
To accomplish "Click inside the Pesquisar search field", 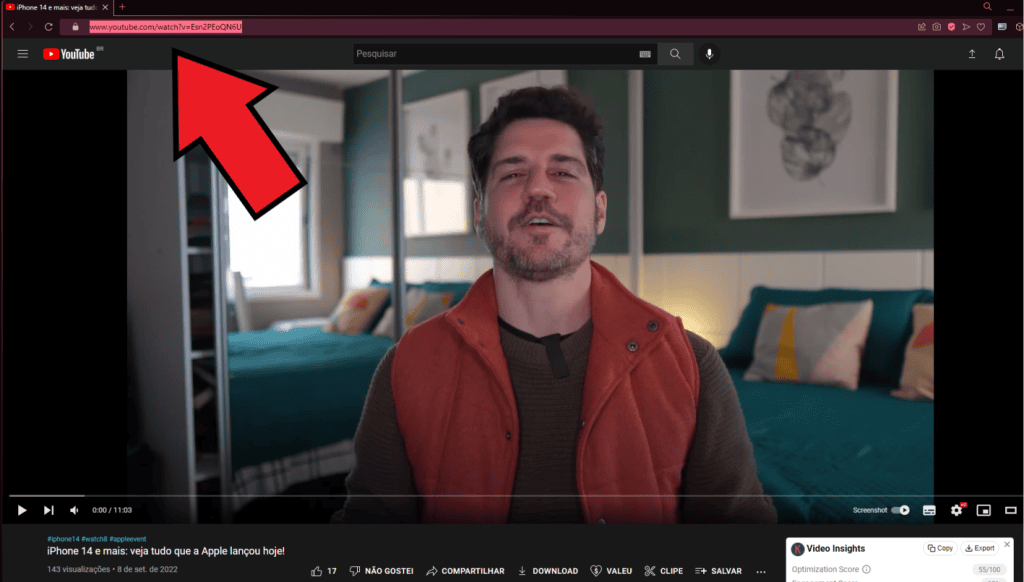I will pyautogui.click(x=480, y=53).
